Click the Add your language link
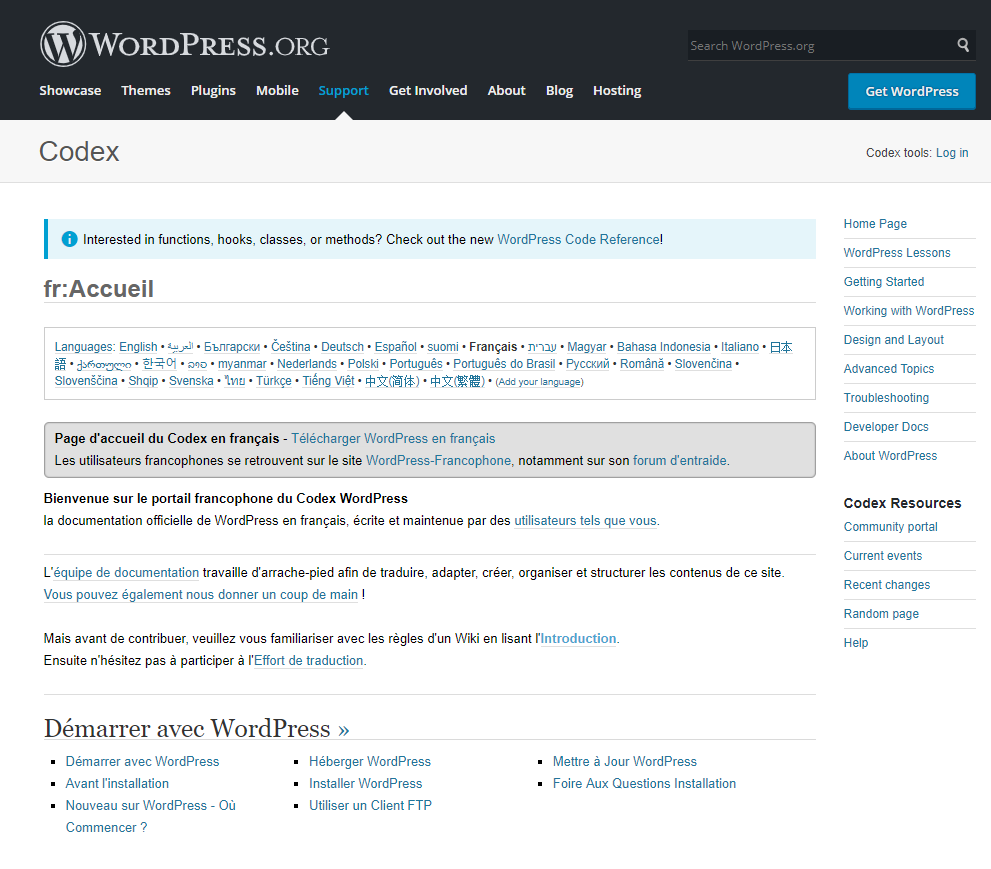Image resolution: width=991 pixels, height=869 pixels. [539, 382]
